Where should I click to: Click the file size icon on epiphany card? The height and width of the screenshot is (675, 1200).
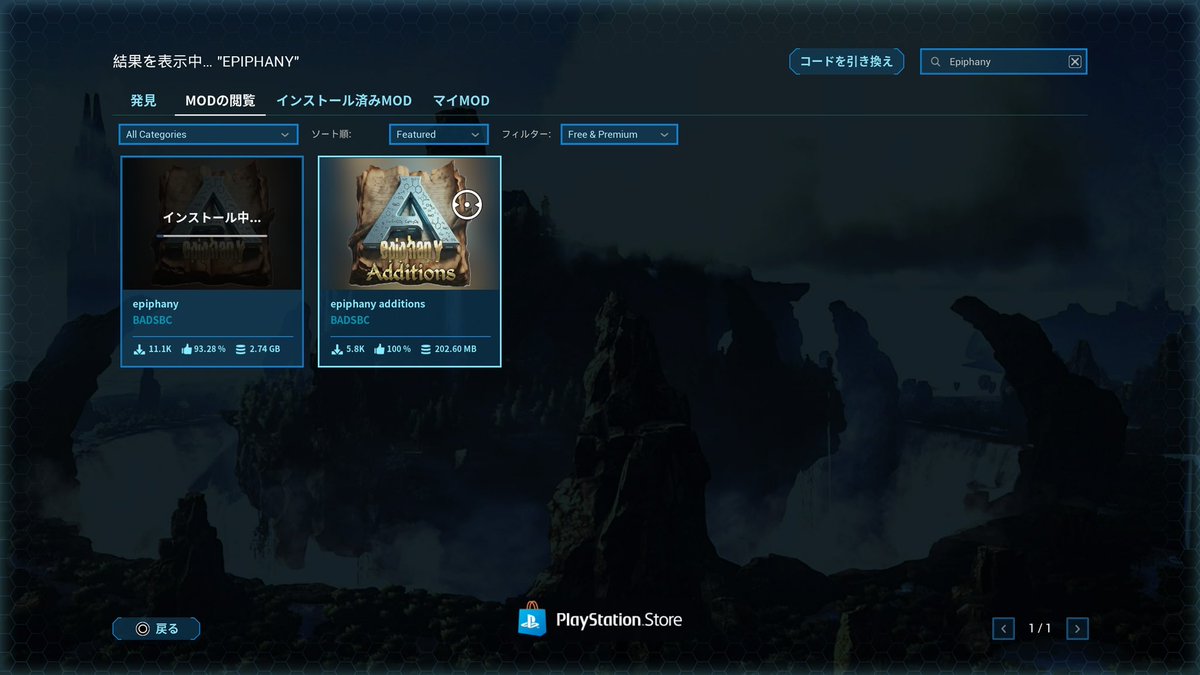point(240,350)
